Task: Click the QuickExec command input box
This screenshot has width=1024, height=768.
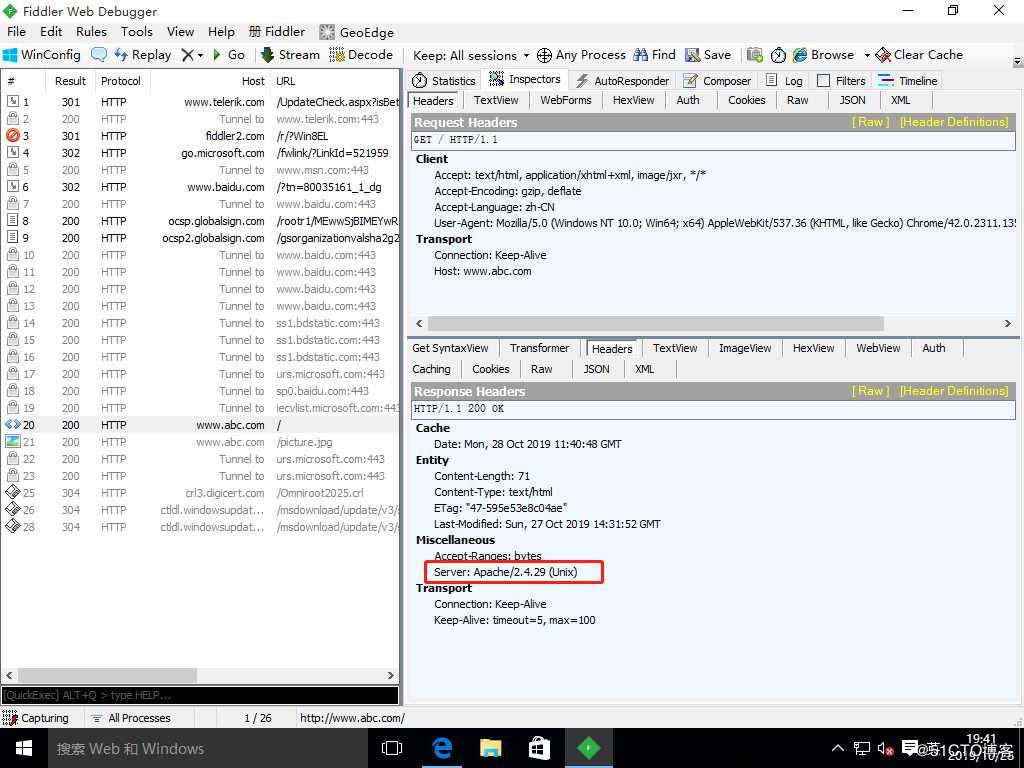Action: click(200, 695)
